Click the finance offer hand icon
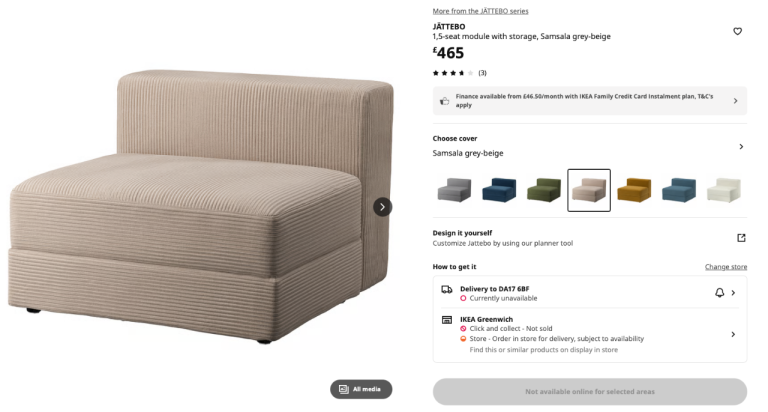The height and width of the screenshot is (412, 768). 444,101
